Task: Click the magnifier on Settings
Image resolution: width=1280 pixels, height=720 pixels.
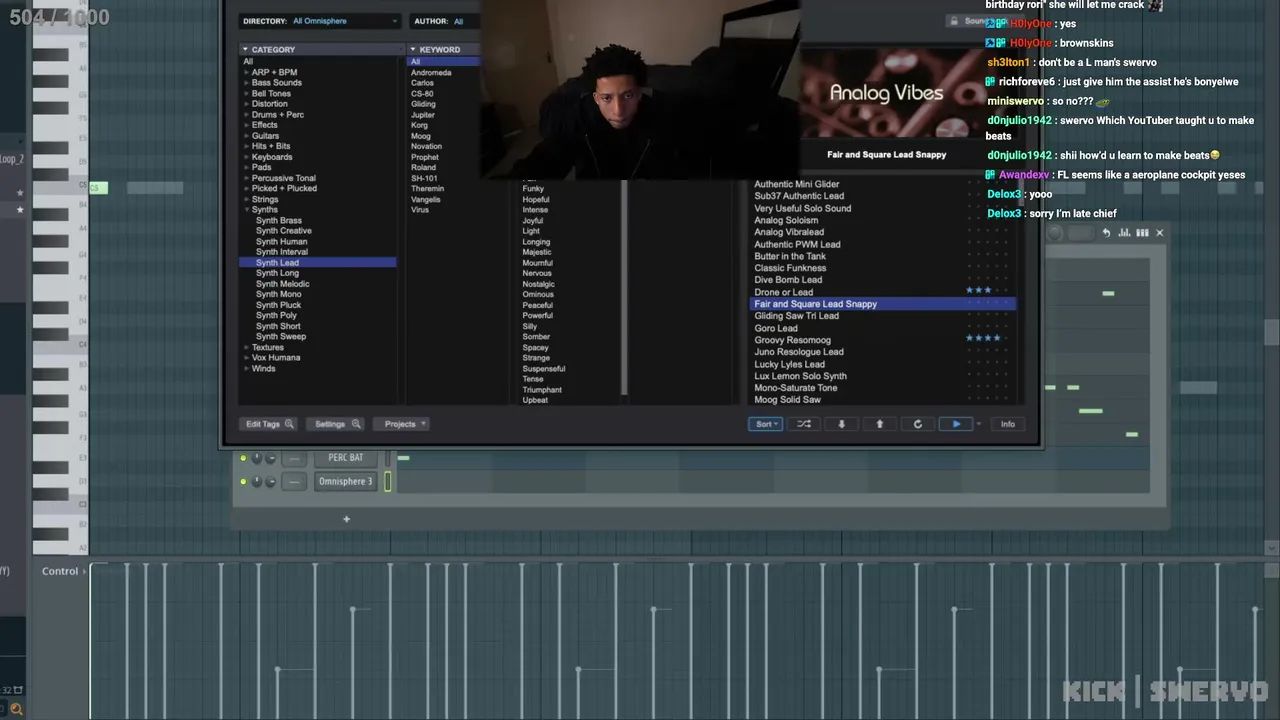Action: coord(355,424)
